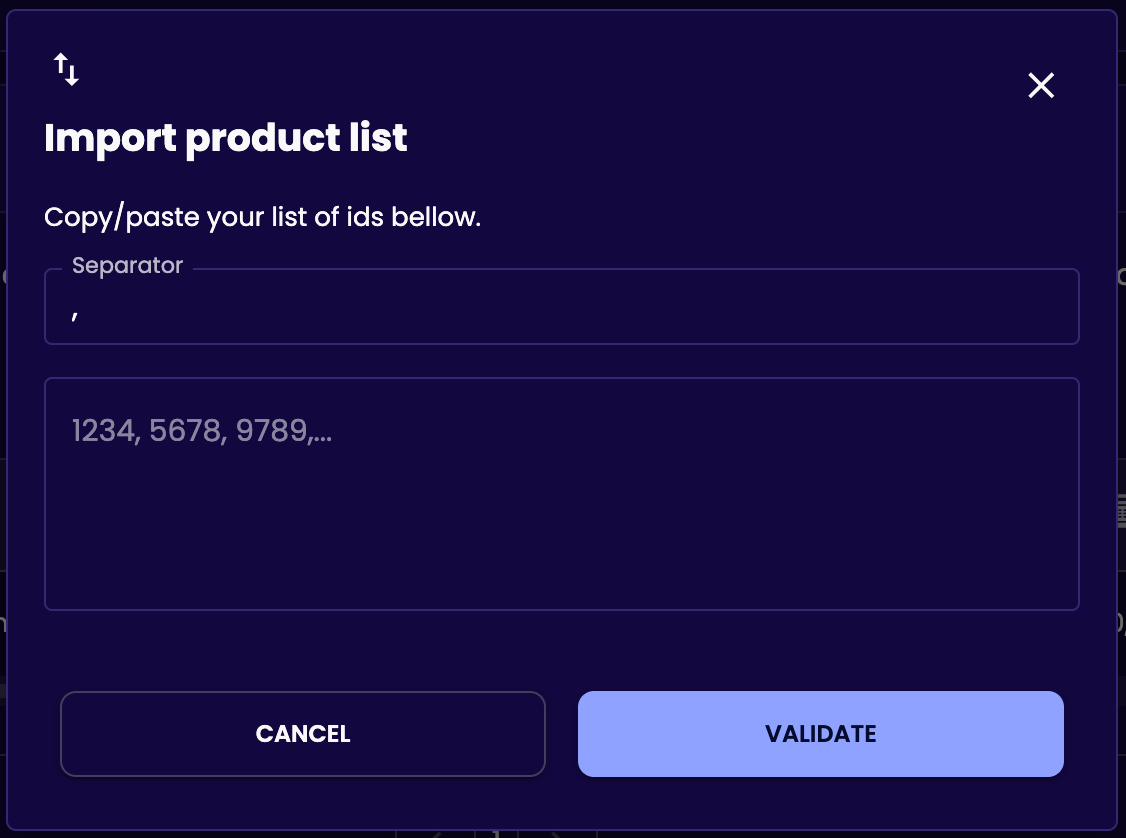This screenshot has height=838, width=1126.
Task: Place the cursor in the Separator text box
Action: (x=562, y=307)
